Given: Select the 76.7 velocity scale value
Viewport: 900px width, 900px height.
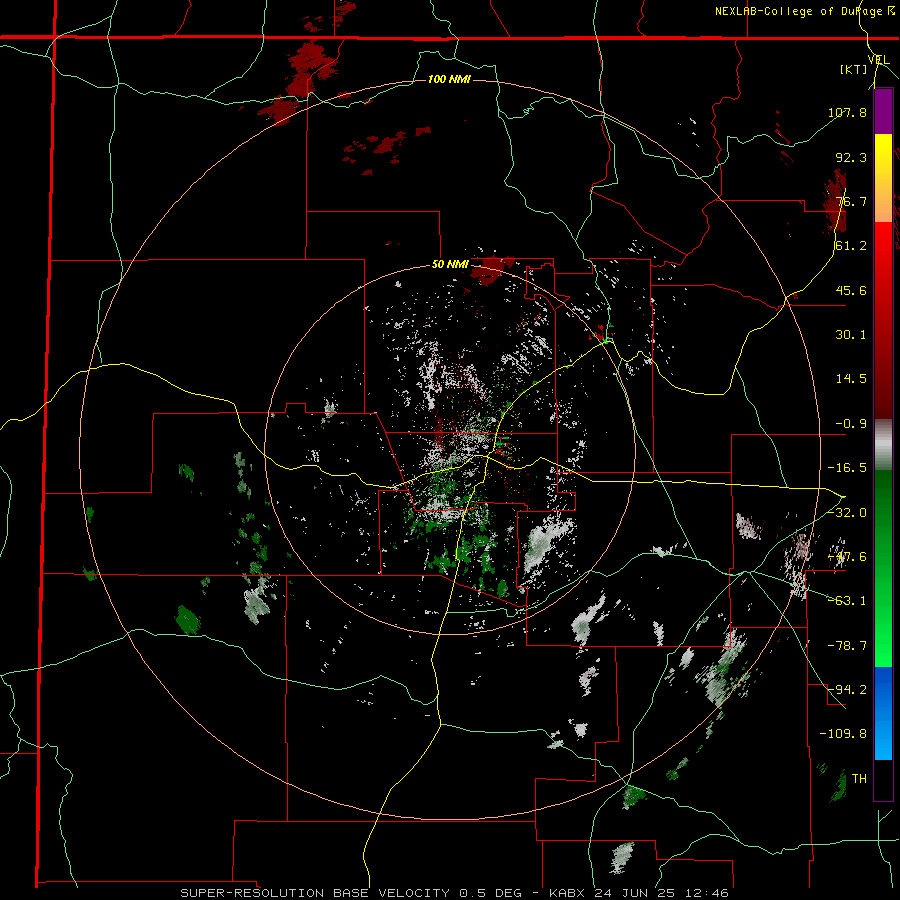Looking at the screenshot, I should 851,201.
